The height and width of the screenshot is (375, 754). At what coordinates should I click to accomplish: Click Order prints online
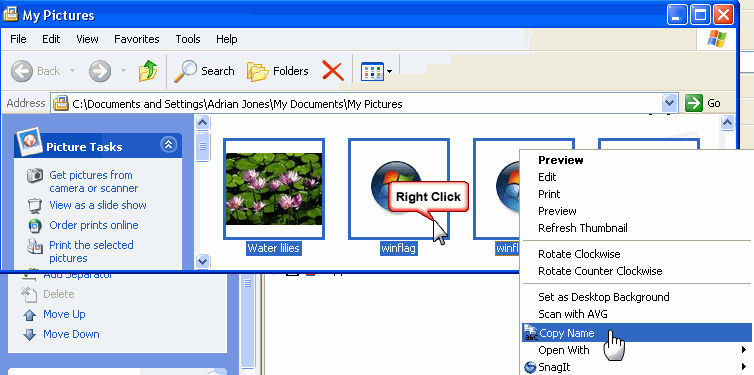click(94, 225)
